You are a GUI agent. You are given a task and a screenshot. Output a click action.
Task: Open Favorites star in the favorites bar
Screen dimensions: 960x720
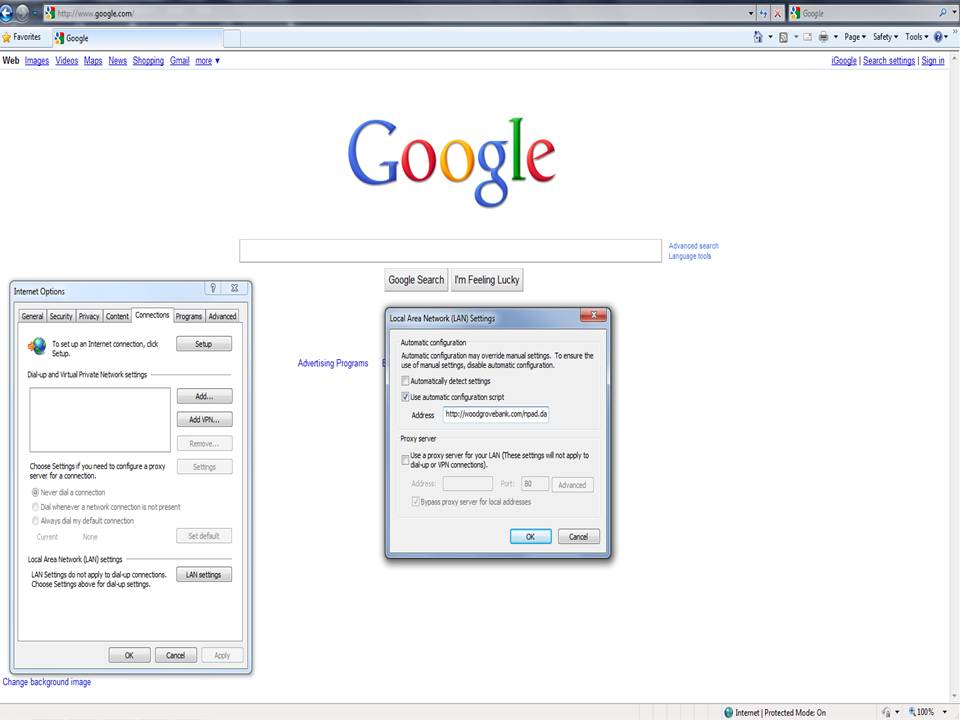click(x=7, y=37)
